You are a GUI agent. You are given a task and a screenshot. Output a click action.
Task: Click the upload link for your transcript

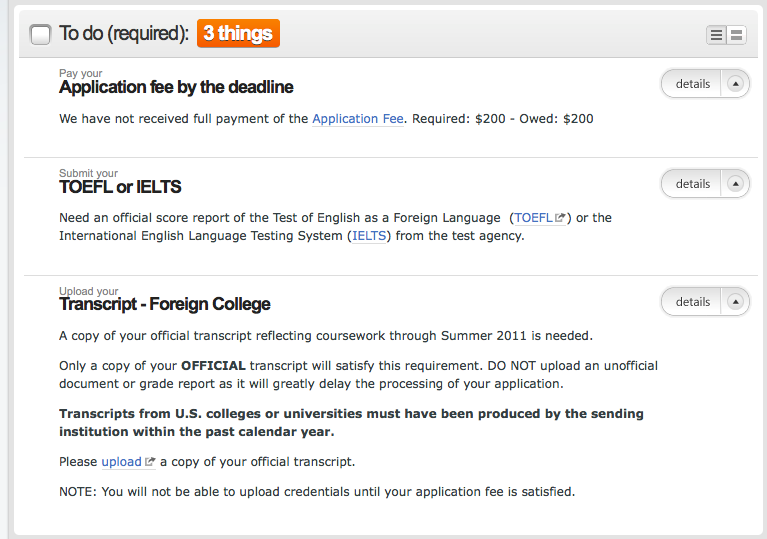click(121, 462)
